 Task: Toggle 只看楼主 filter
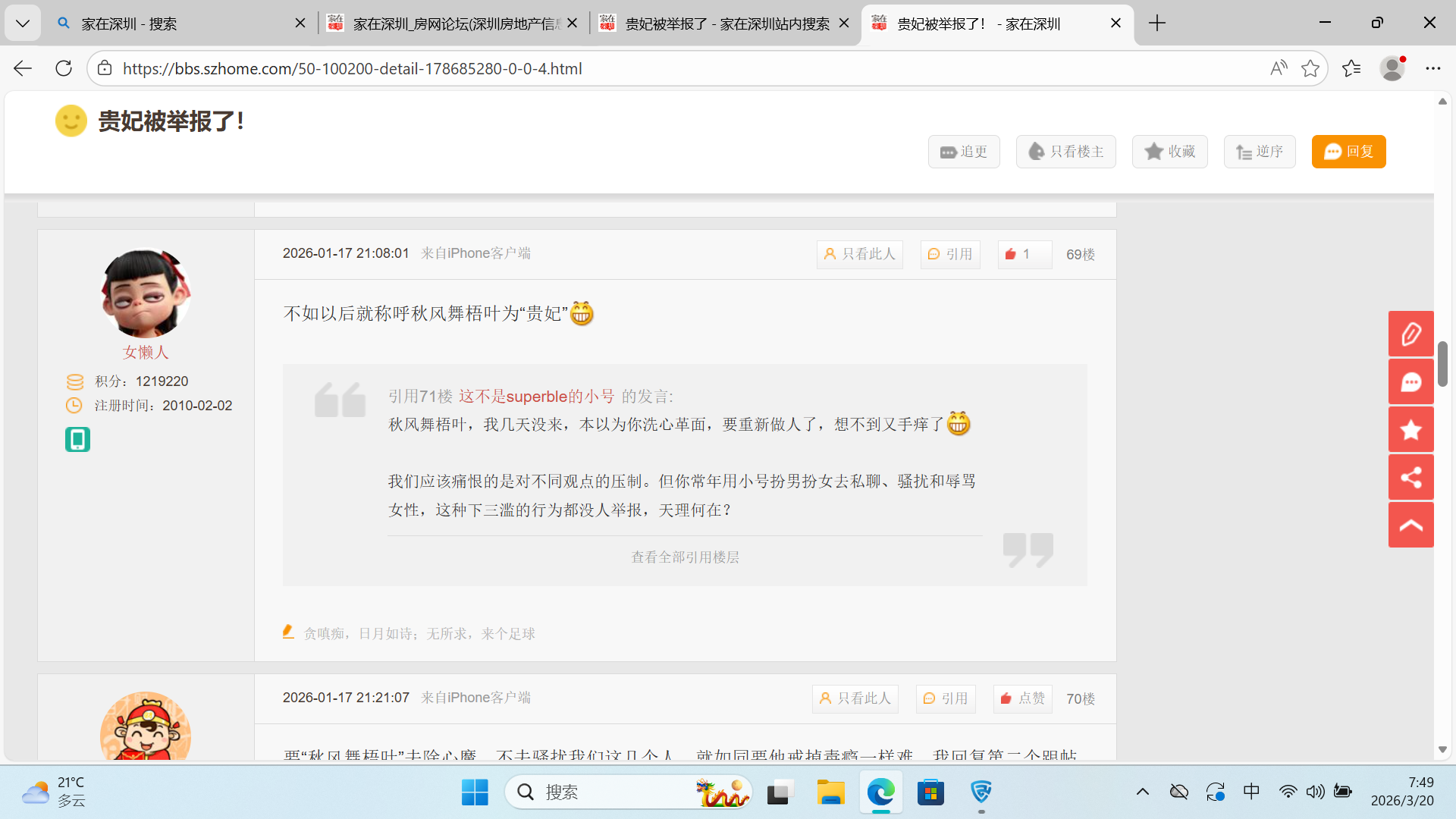pyautogui.click(x=1065, y=152)
